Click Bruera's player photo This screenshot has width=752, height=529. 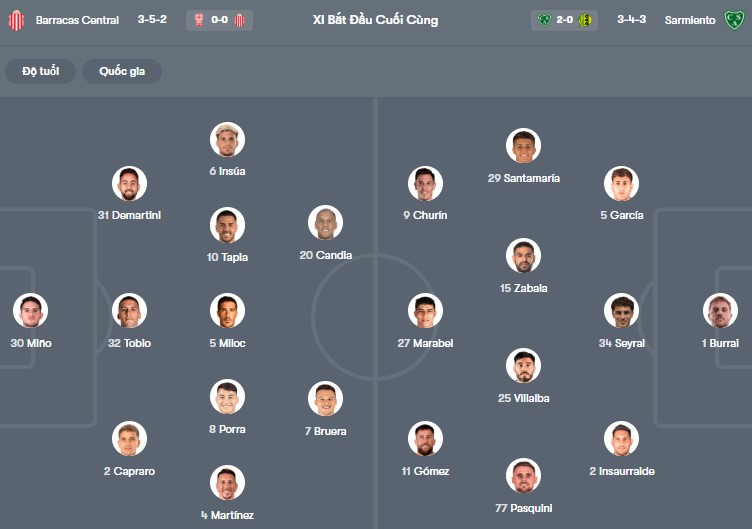click(325, 399)
